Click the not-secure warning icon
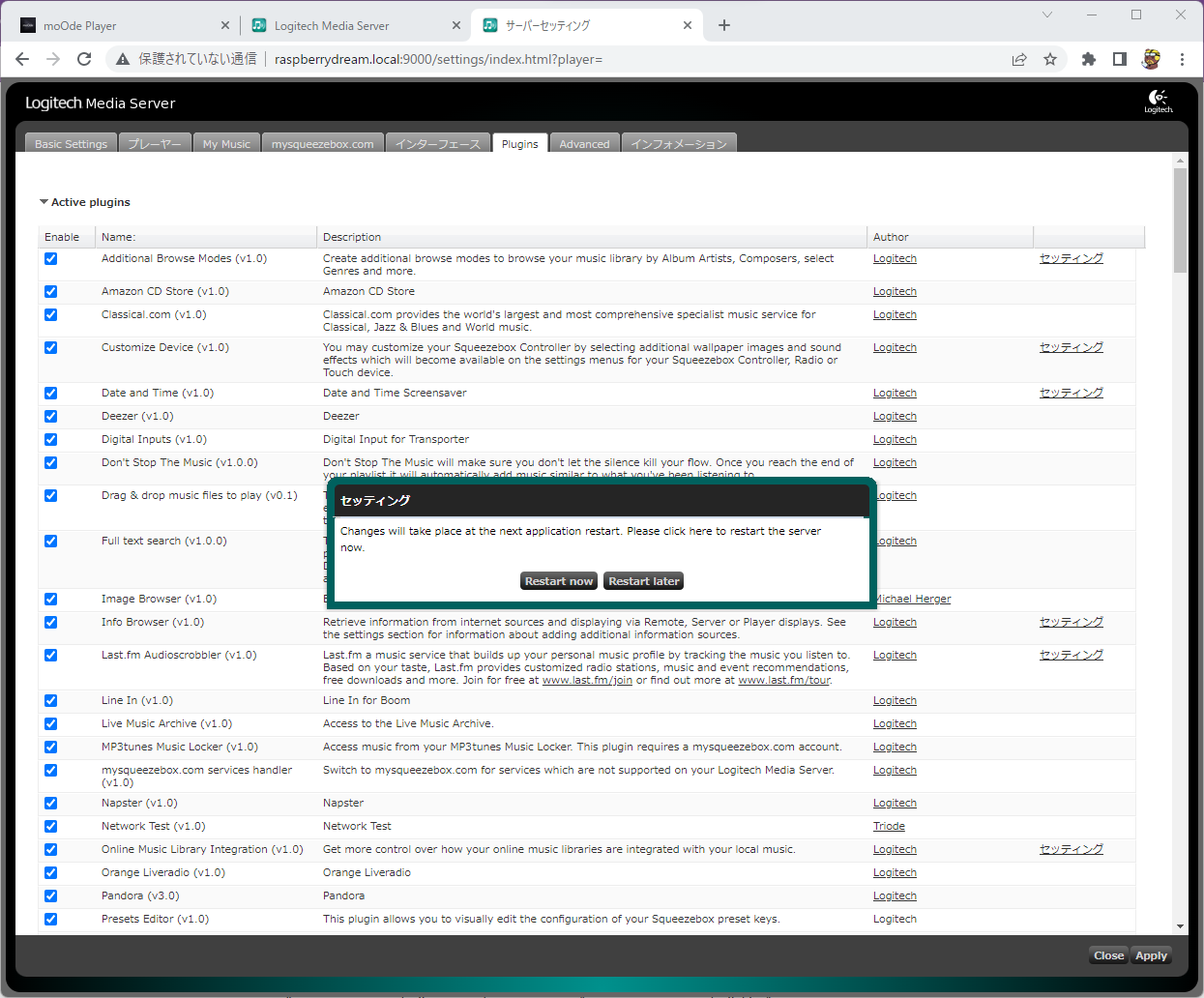The width and height of the screenshot is (1204, 998). [123, 59]
